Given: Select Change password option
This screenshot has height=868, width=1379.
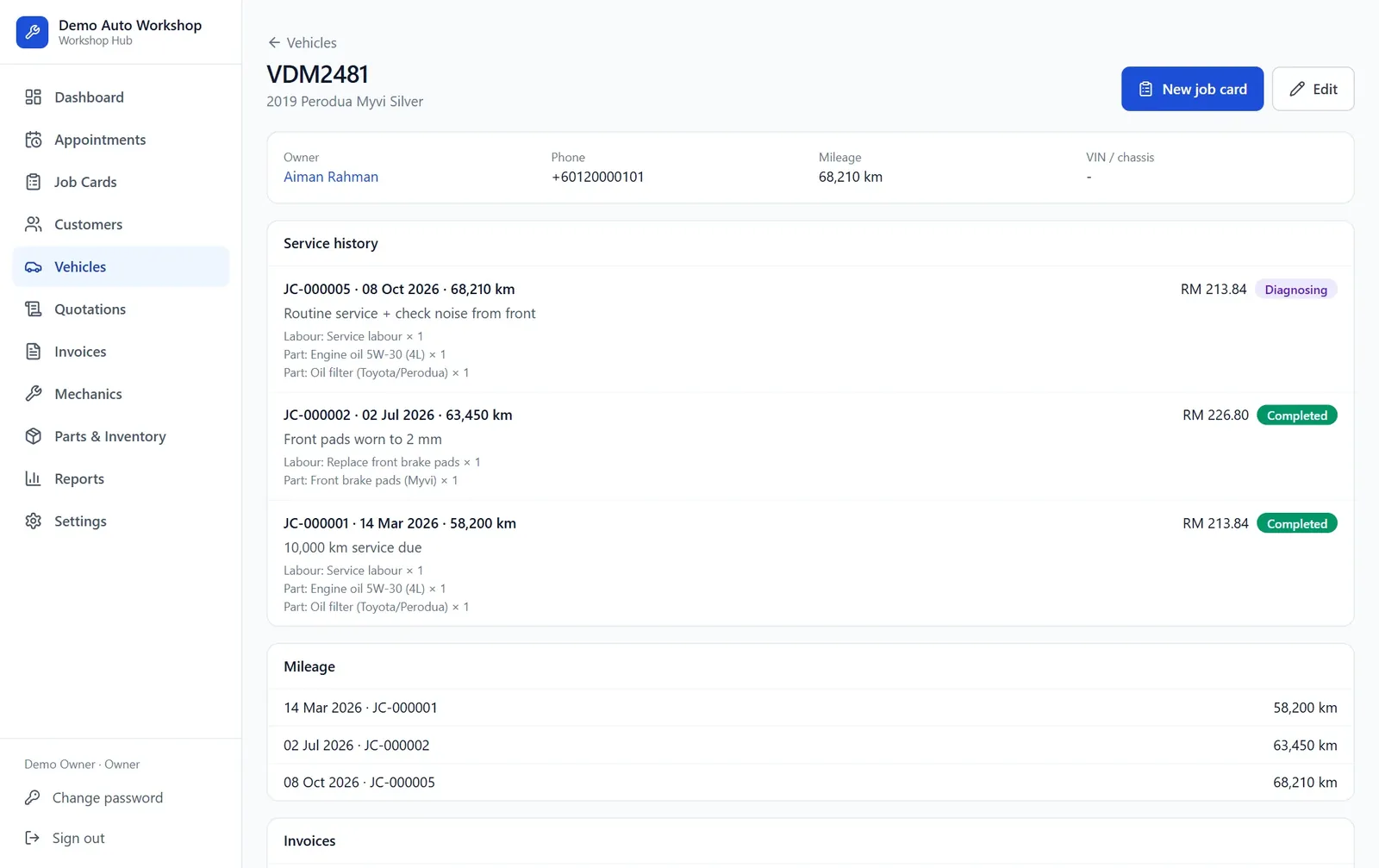Looking at the screenshot, I should click(108, 798).
